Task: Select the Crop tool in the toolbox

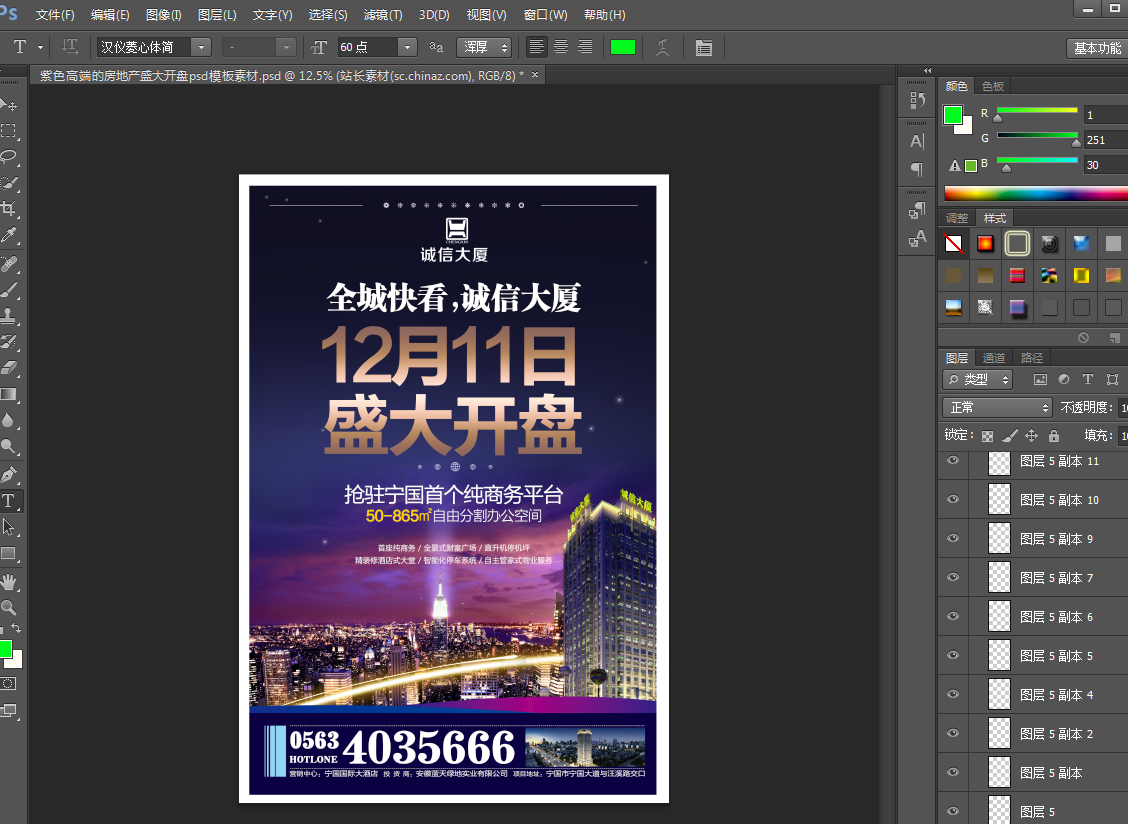Action: tap(9, 209)
